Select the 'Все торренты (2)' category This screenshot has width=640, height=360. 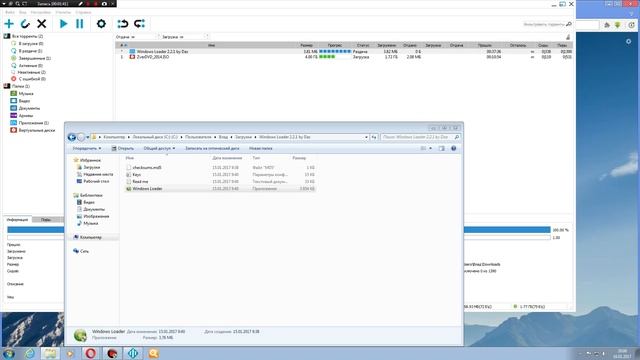click(x=27, y=36)
